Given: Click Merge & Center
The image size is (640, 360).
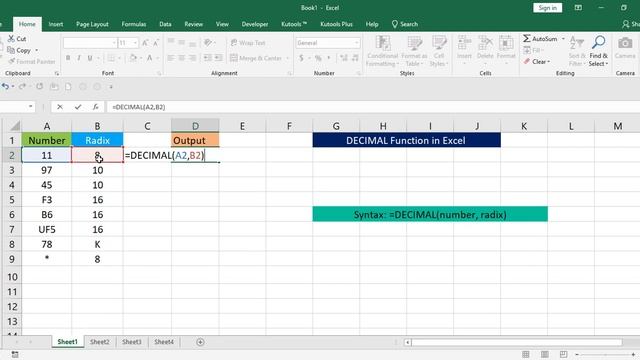Looking at the screenshot, I should (x=256, y=58).
